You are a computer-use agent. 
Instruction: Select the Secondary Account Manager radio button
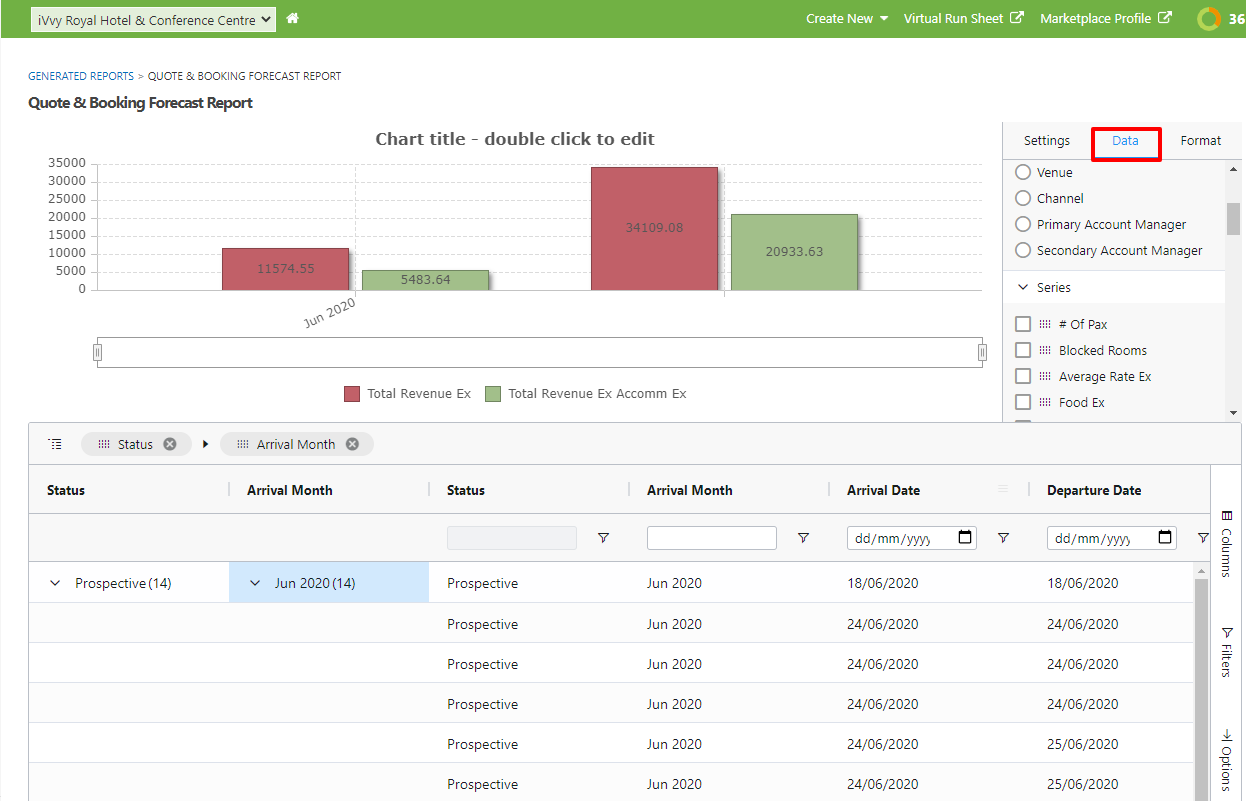(x=1023, y=250)
